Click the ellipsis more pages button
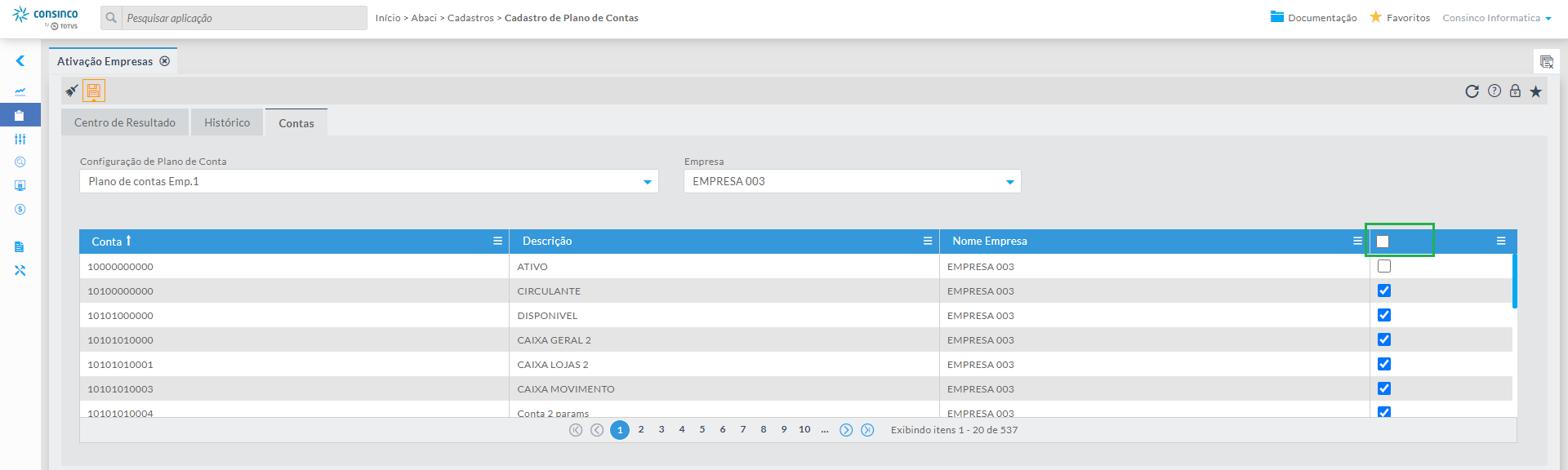This screenshot has width=1568, height=470. pyautogui.click(x=825, y=429)
